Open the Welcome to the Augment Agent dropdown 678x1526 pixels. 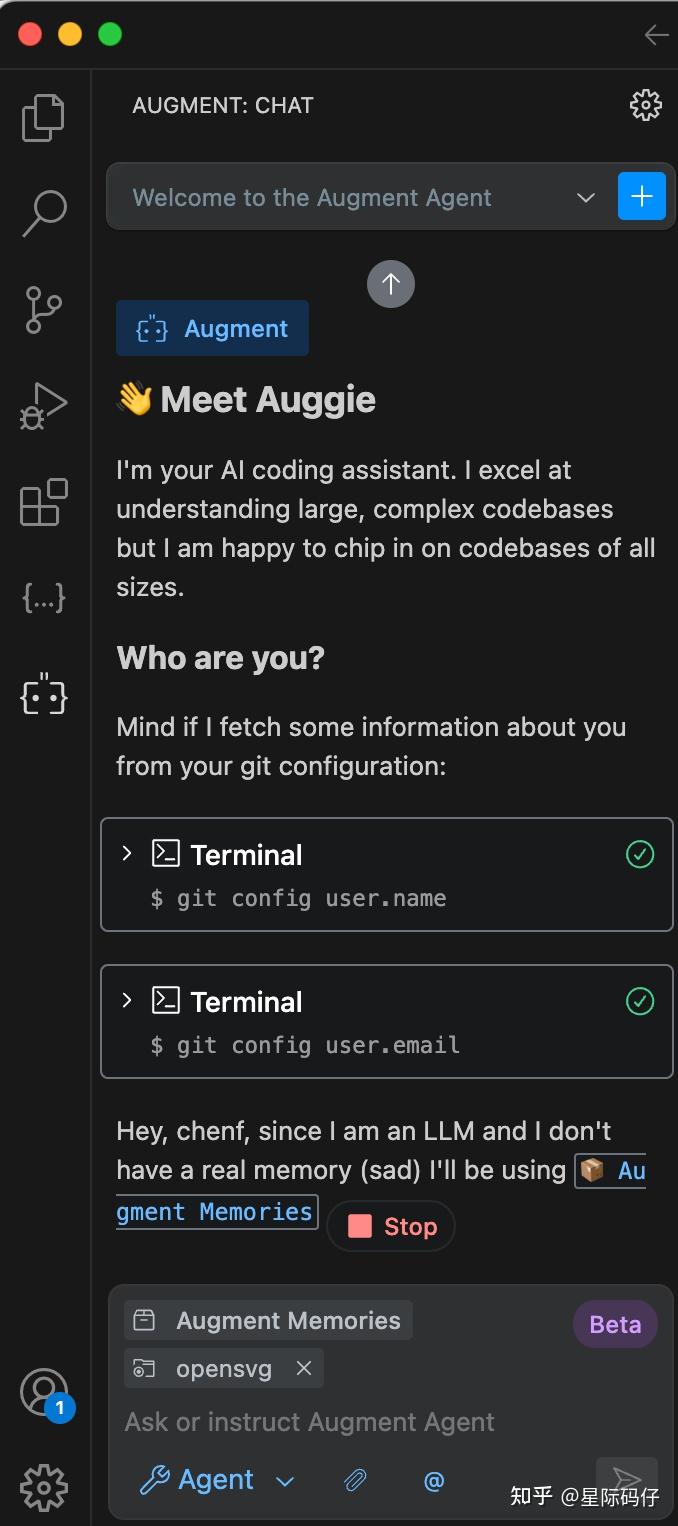[585, 197]
